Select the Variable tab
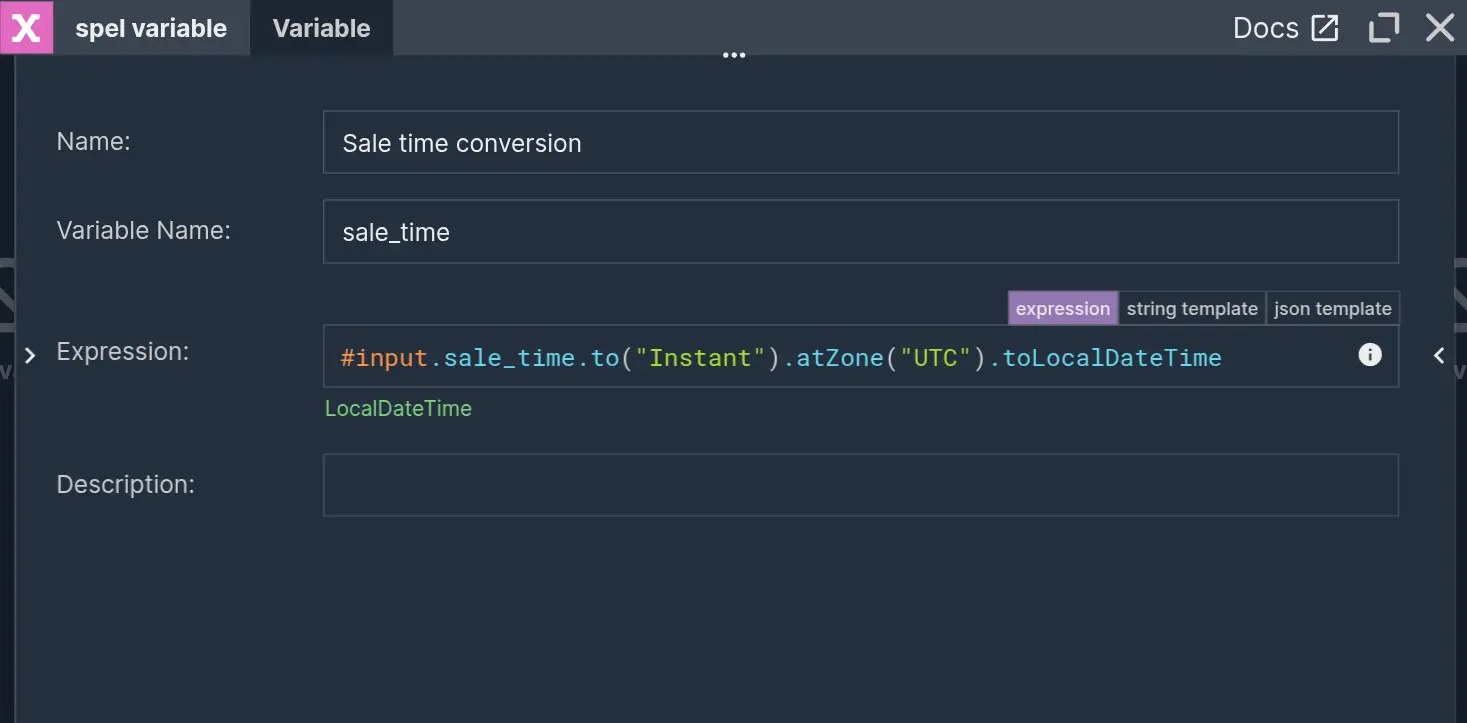 pos(322,28)
